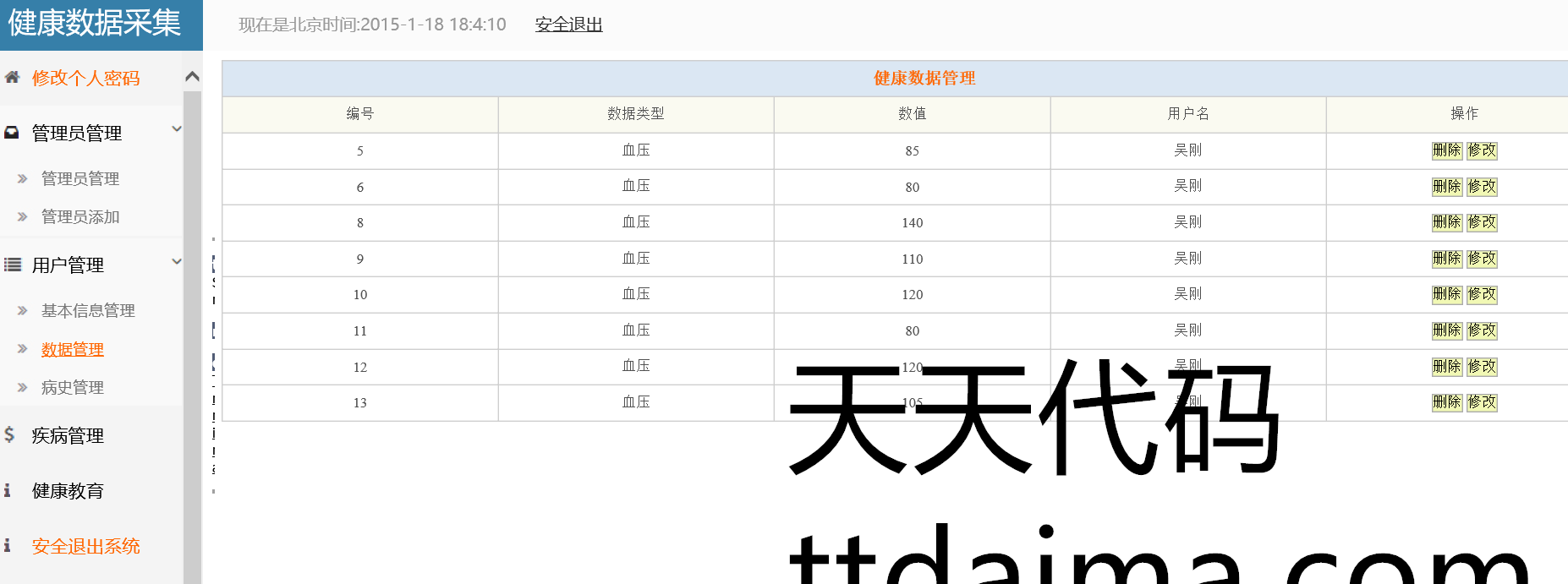Click the home icon beside 修改个人密码
Screen dimensions: 1568x584
[x=12, y=78]
